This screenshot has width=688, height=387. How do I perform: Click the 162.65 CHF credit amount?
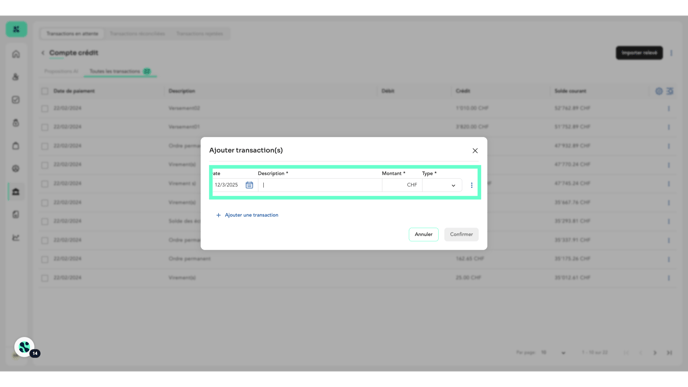point(469,259)
